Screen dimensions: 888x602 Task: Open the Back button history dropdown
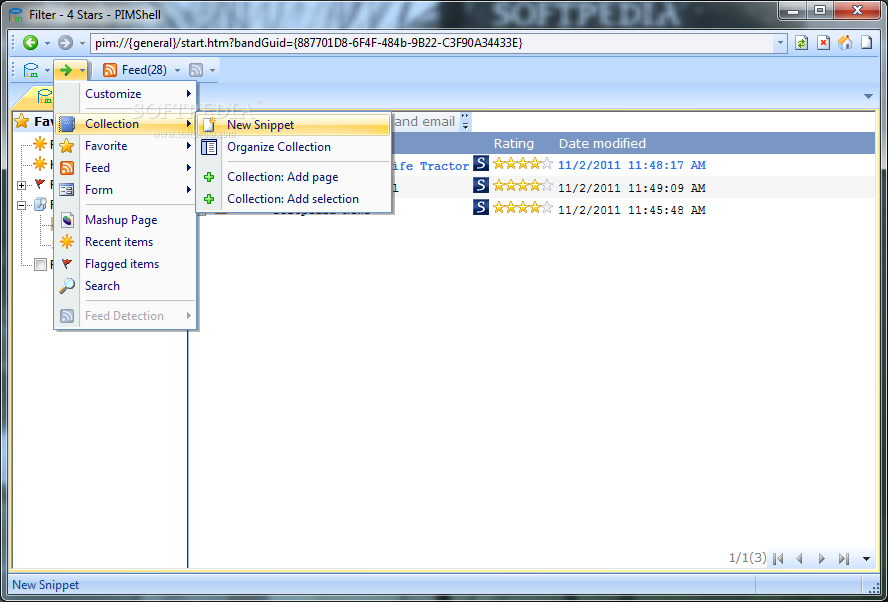(47, 43)
